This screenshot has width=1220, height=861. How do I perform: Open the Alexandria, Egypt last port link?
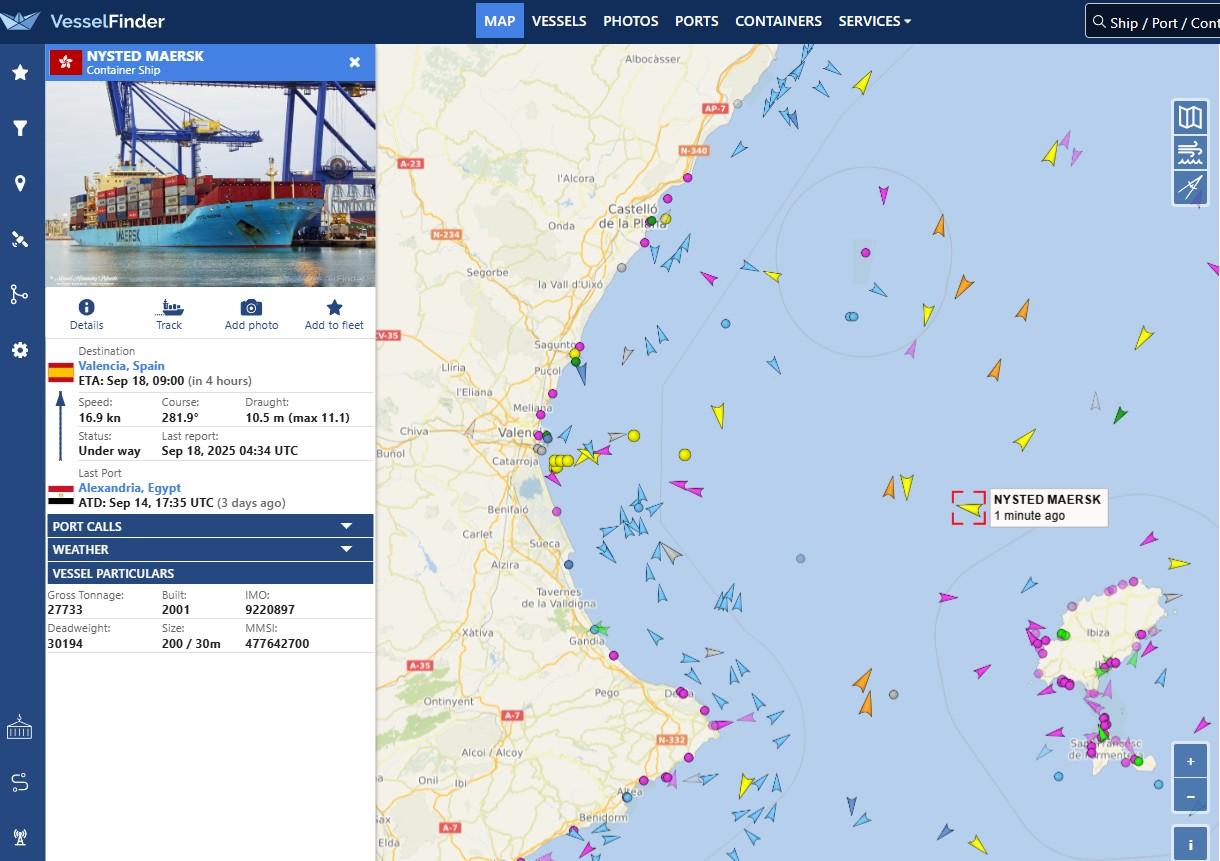point(130,488)
